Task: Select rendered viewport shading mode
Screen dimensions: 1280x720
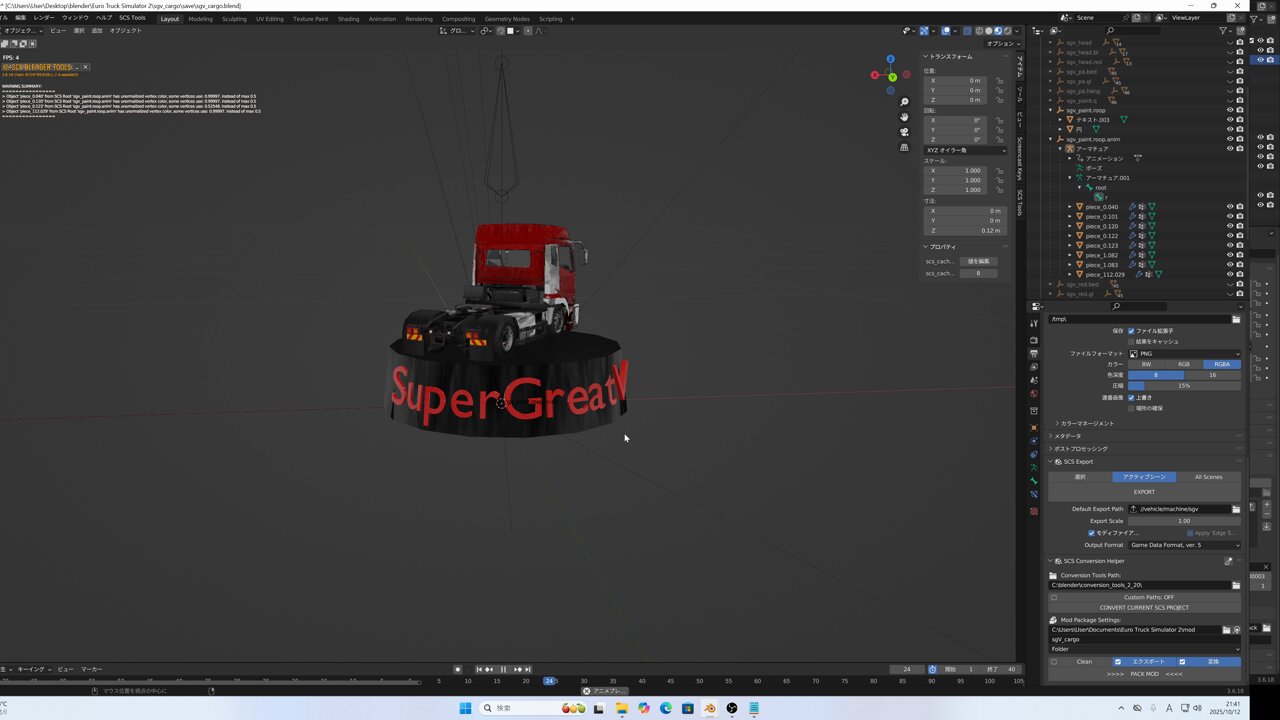Action: tap(1006, 31)
